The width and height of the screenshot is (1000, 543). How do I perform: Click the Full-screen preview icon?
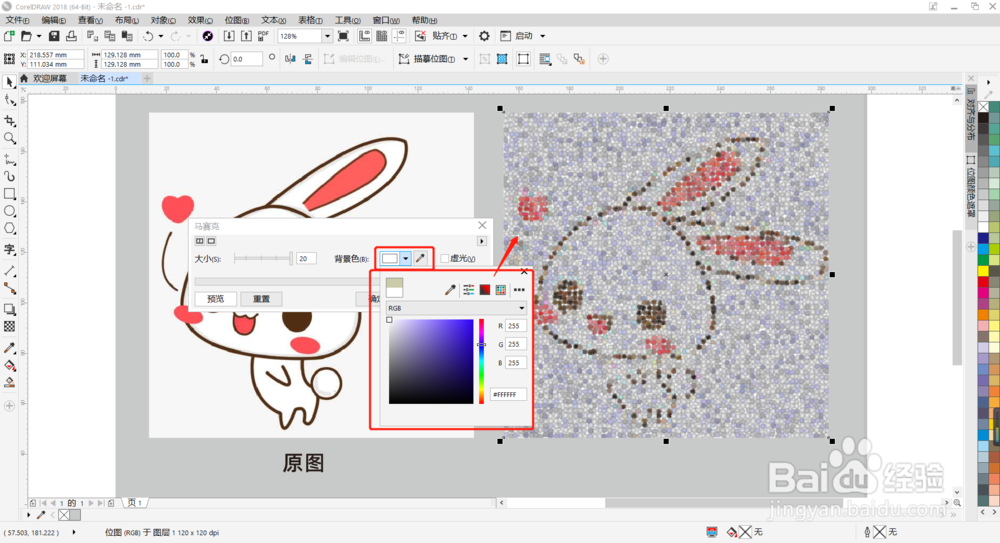pos(343,36)
